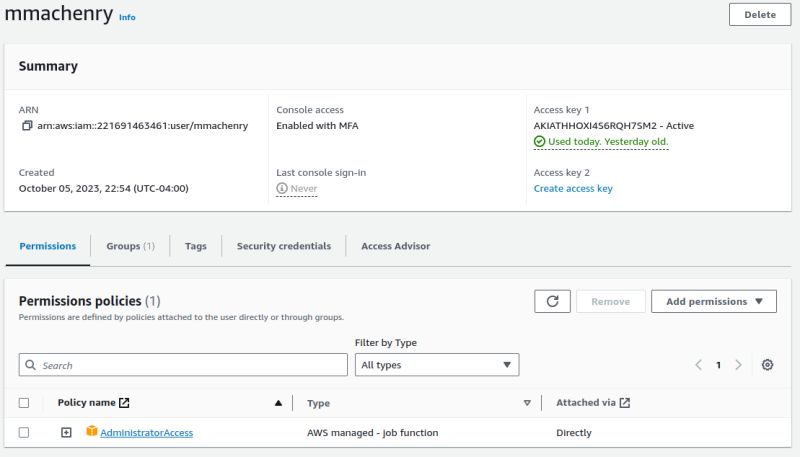The height and width of the screenshot is (457, 800).
Task: Select all policies with the header checkbox
Action: (x=24, y=403)
